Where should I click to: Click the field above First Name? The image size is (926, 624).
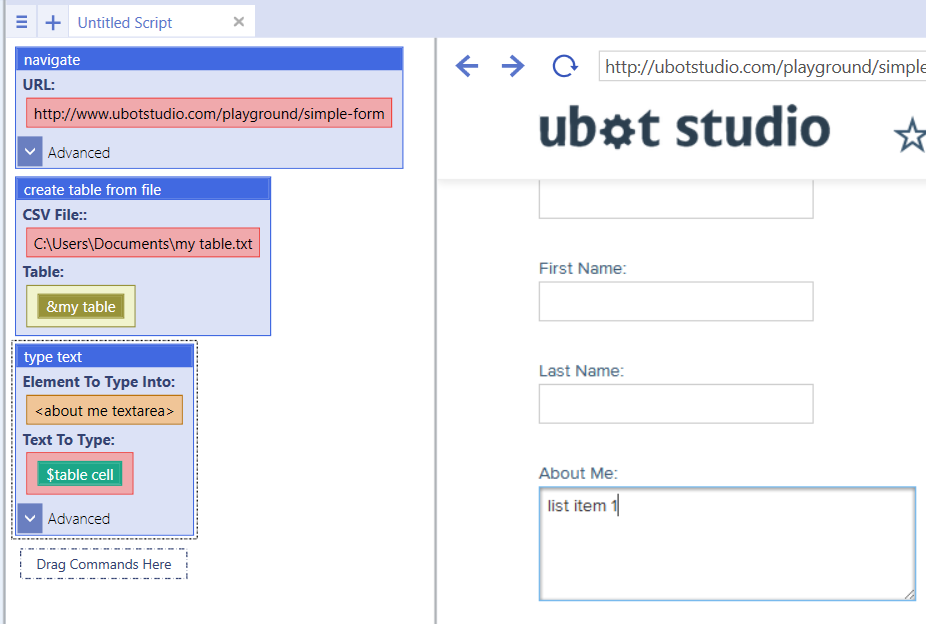(x=676, y=200)
